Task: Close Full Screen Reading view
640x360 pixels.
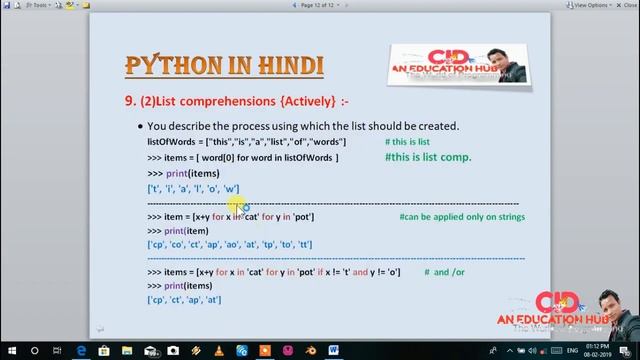Action: [626, 5]
